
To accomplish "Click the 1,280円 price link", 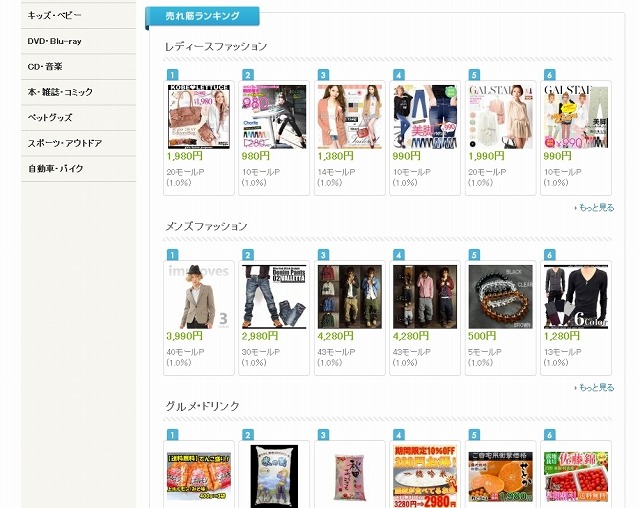I will coord(562,336).
